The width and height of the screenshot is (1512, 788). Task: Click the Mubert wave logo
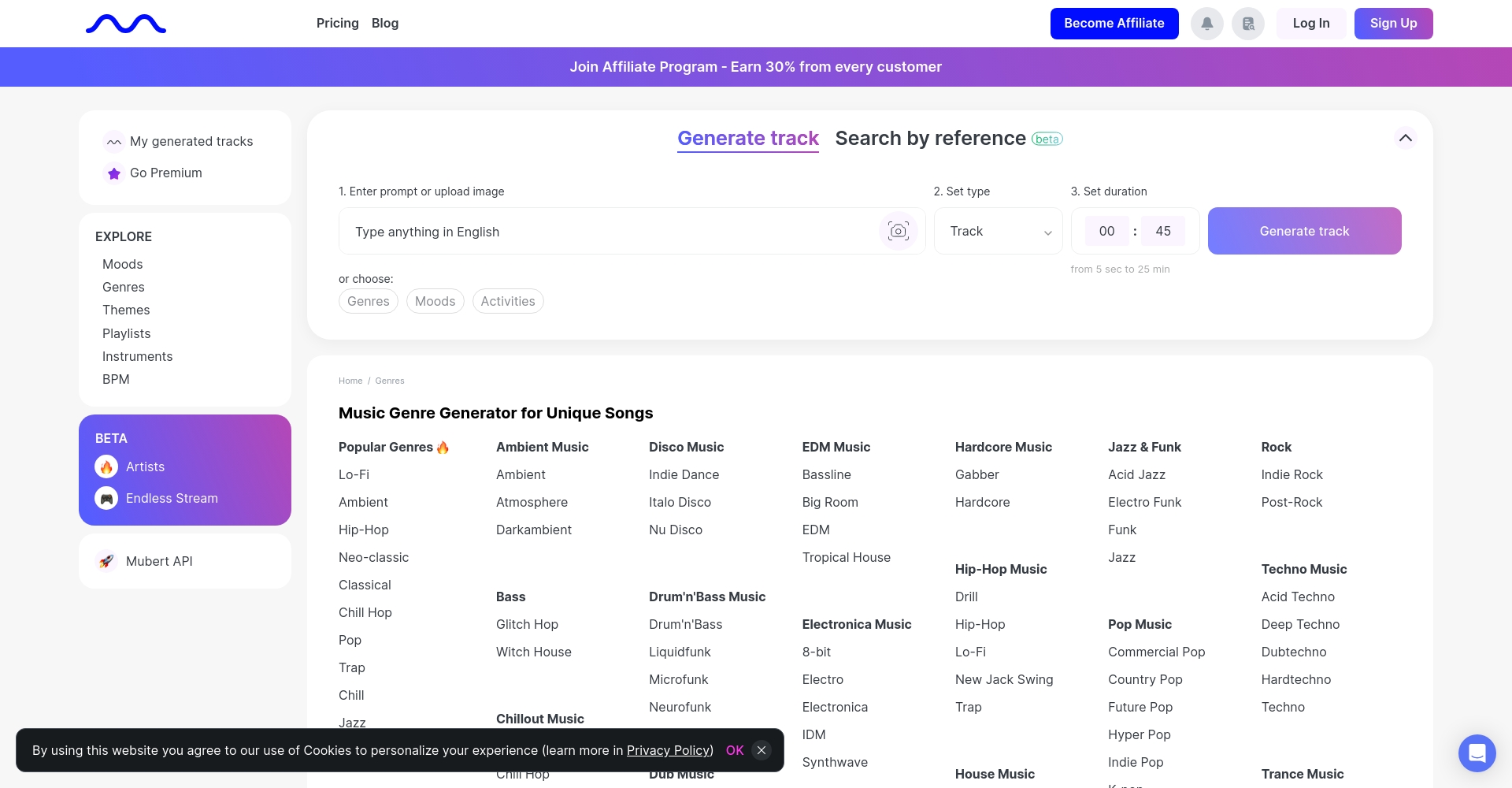click(x=126, y=24)
